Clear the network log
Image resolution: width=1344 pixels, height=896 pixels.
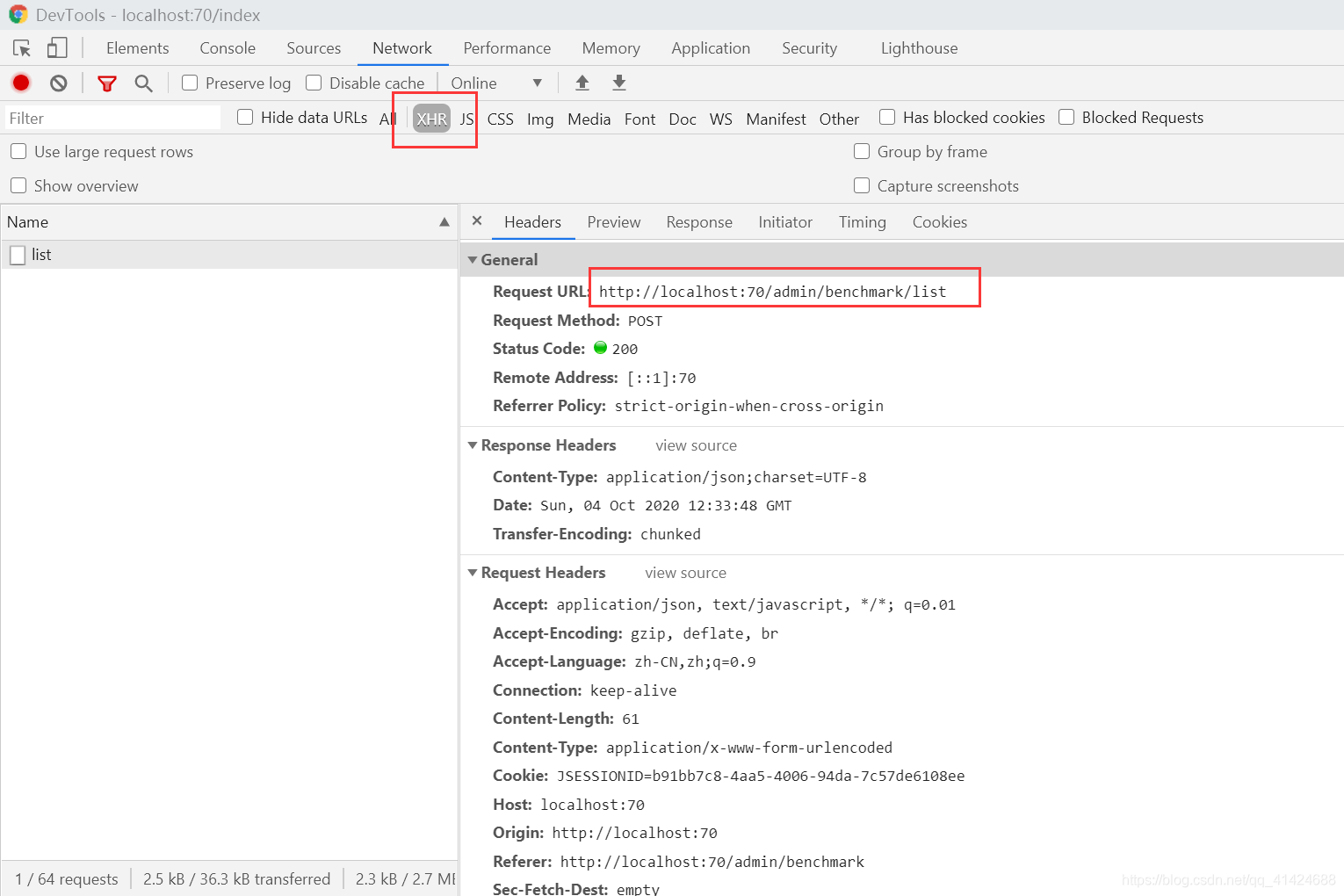pos(59,83)
